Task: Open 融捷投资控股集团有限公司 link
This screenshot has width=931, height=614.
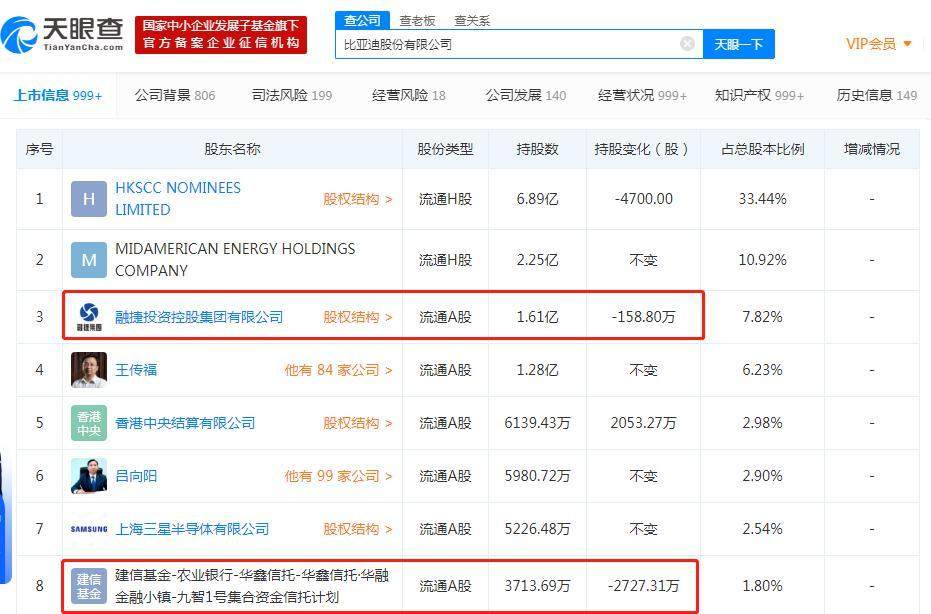Action: [x=199, y=317]
